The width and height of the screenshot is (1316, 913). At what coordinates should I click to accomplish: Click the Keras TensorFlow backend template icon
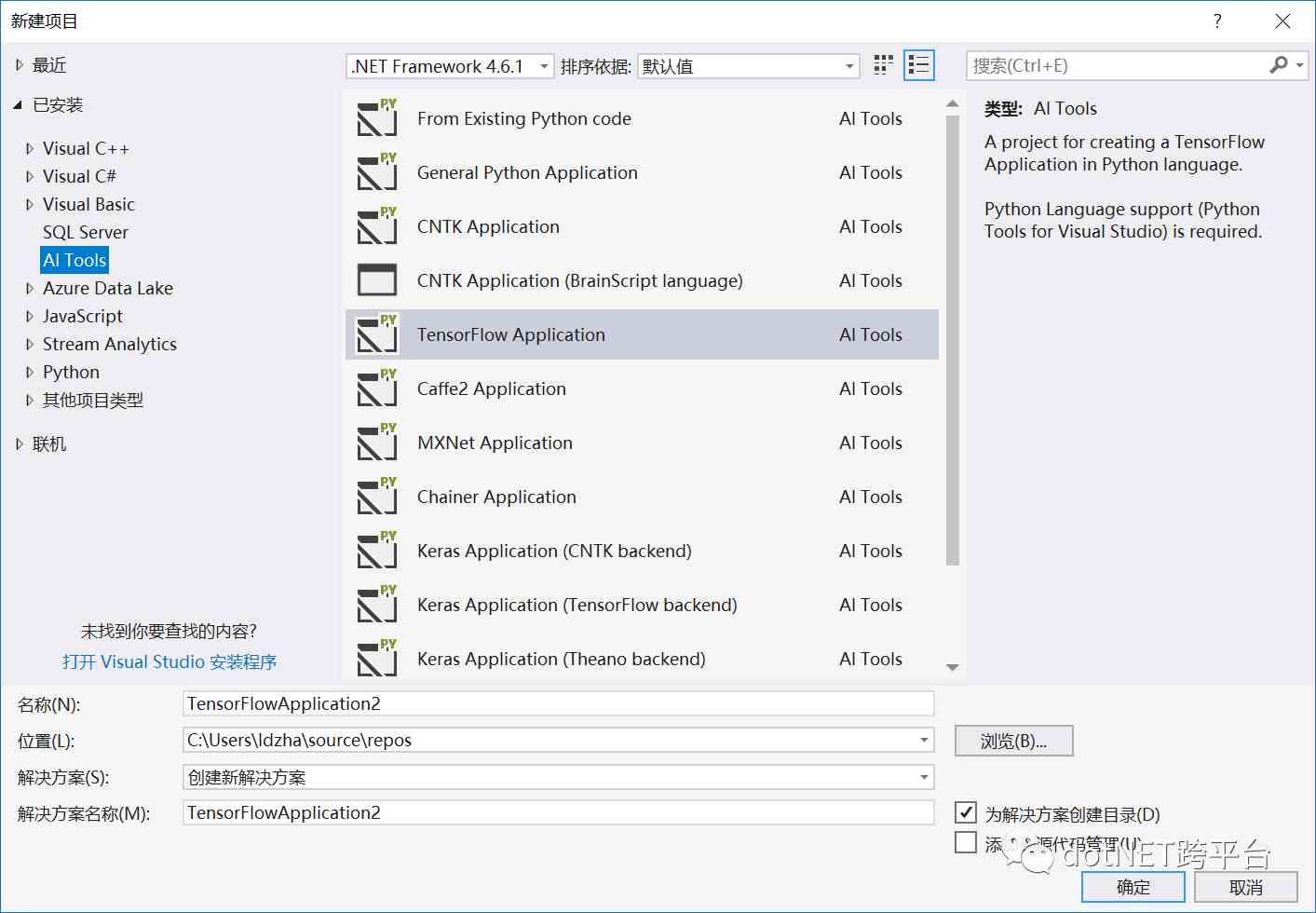point(377,605)
